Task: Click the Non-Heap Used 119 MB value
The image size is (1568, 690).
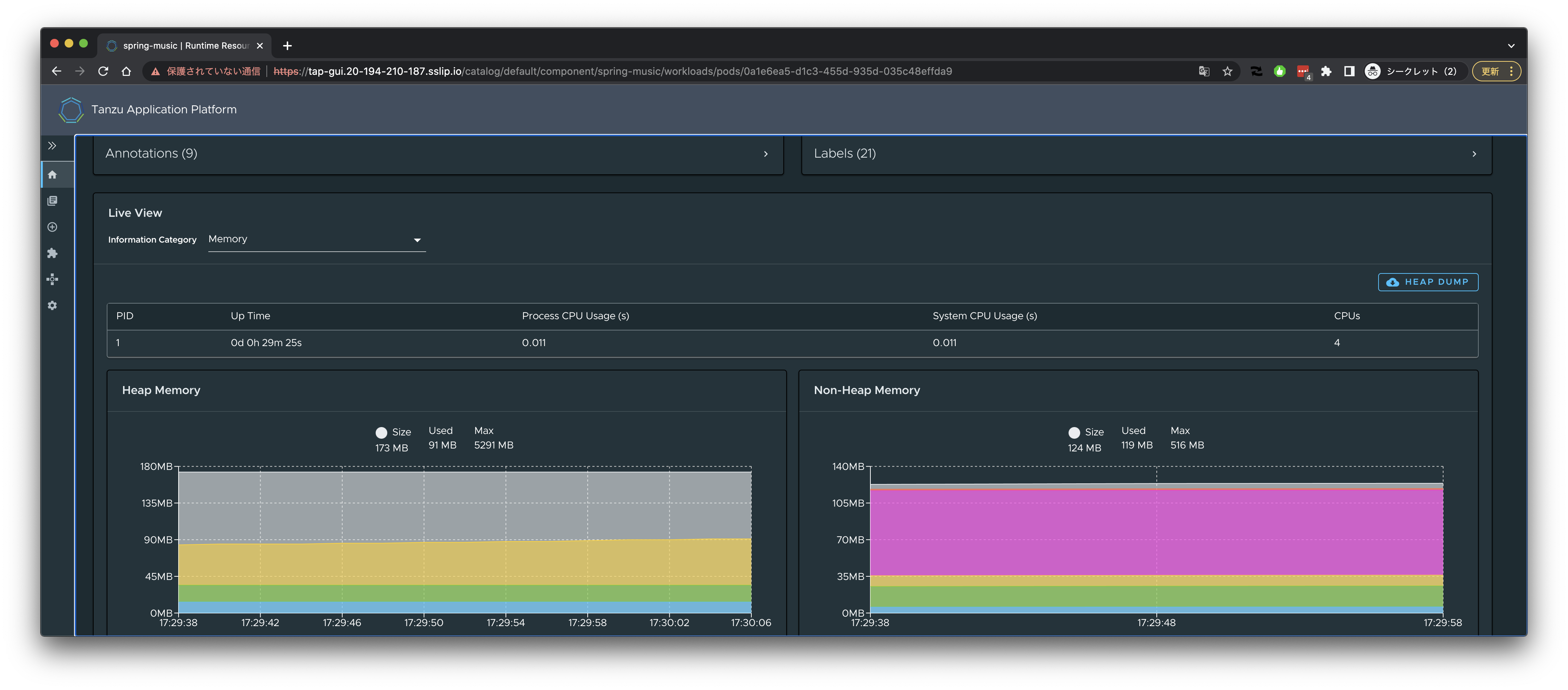Action: 1136,445
